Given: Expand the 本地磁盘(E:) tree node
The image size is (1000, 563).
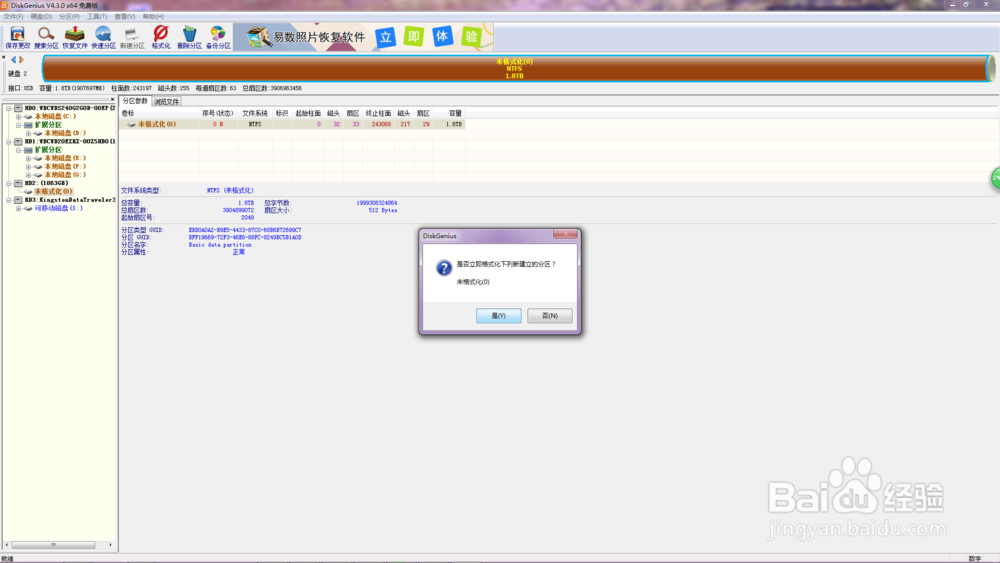Looking at the screenshot, I should (x=28, y=158).
